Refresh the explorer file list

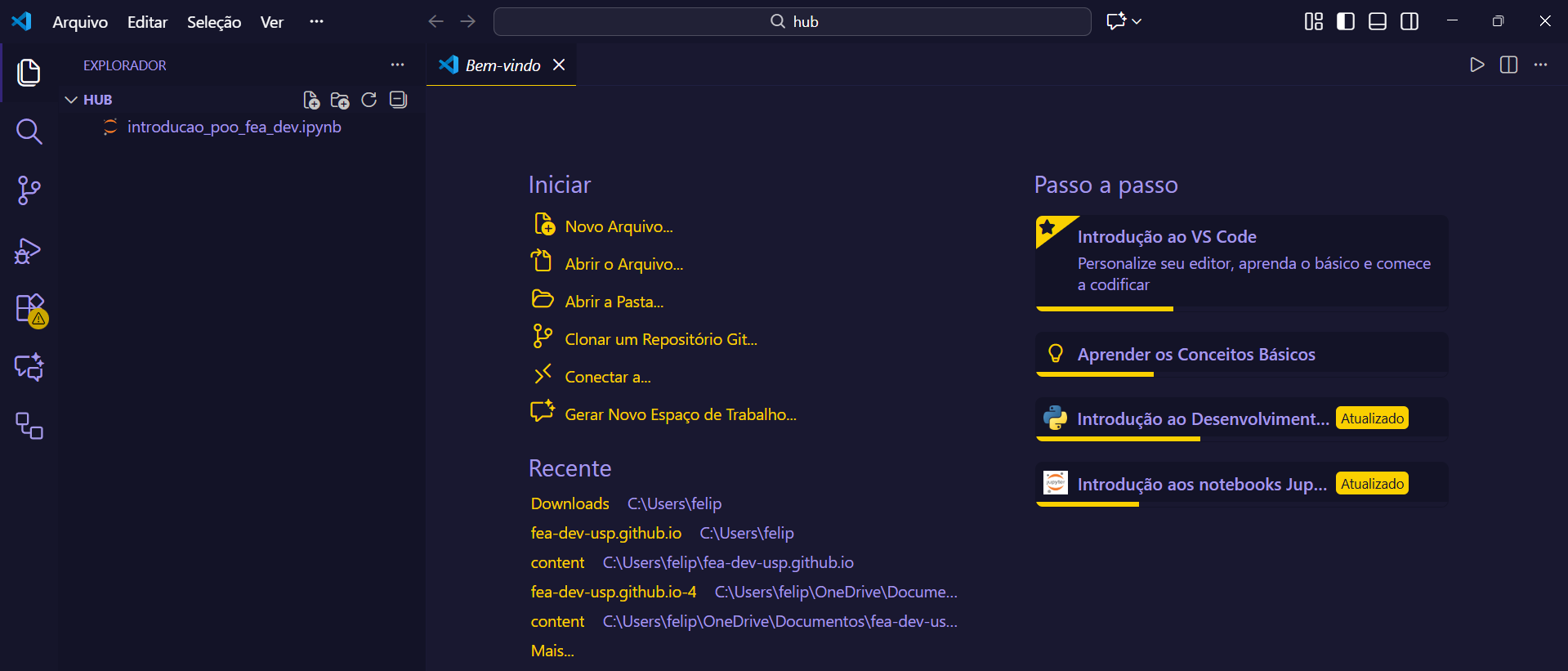coord(369,100)
